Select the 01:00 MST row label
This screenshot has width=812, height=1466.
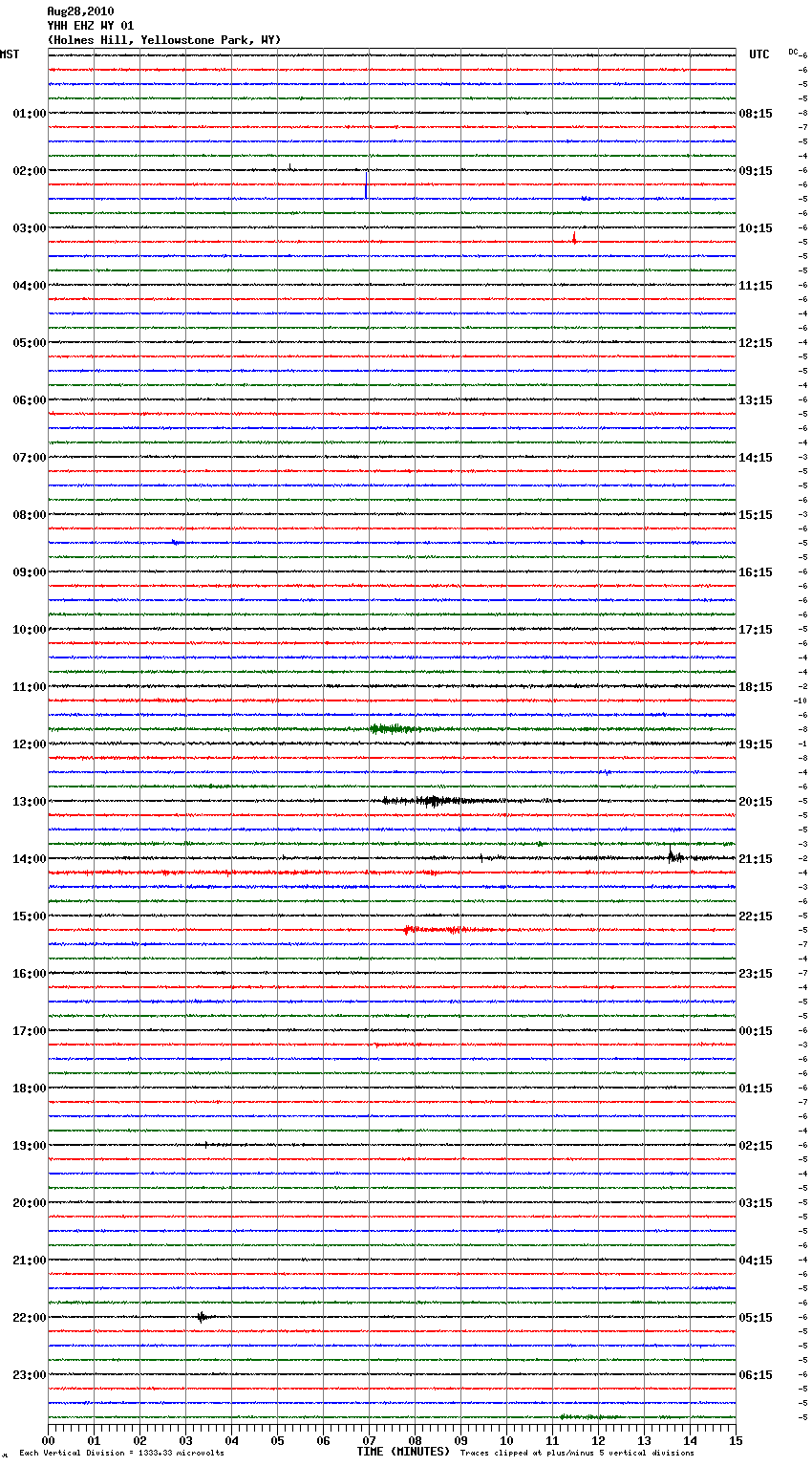pyautogui.click(x=30, y=114)
